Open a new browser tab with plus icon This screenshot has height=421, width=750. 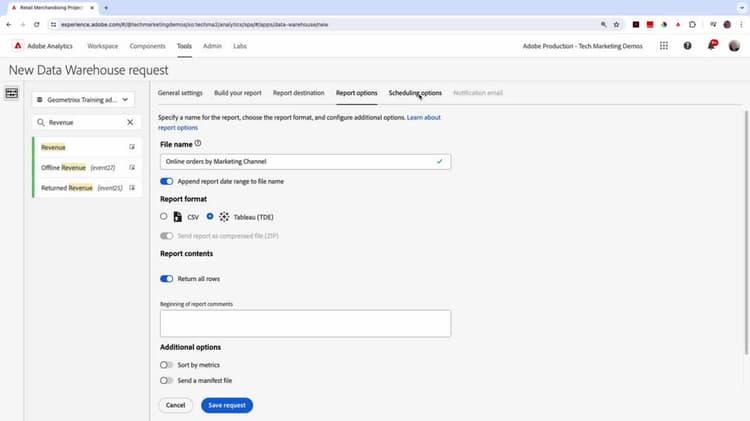click(106, 8)
